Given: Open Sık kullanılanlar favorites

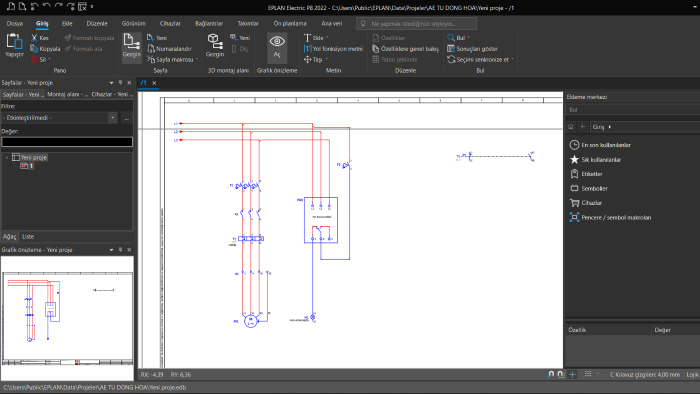Looking at the screenshot, I should (x=596, y=159).
